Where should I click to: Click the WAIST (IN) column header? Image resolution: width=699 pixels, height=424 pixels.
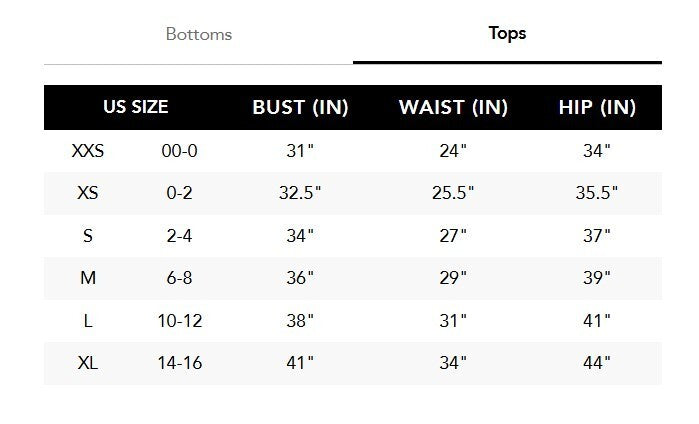coord(452,107)
